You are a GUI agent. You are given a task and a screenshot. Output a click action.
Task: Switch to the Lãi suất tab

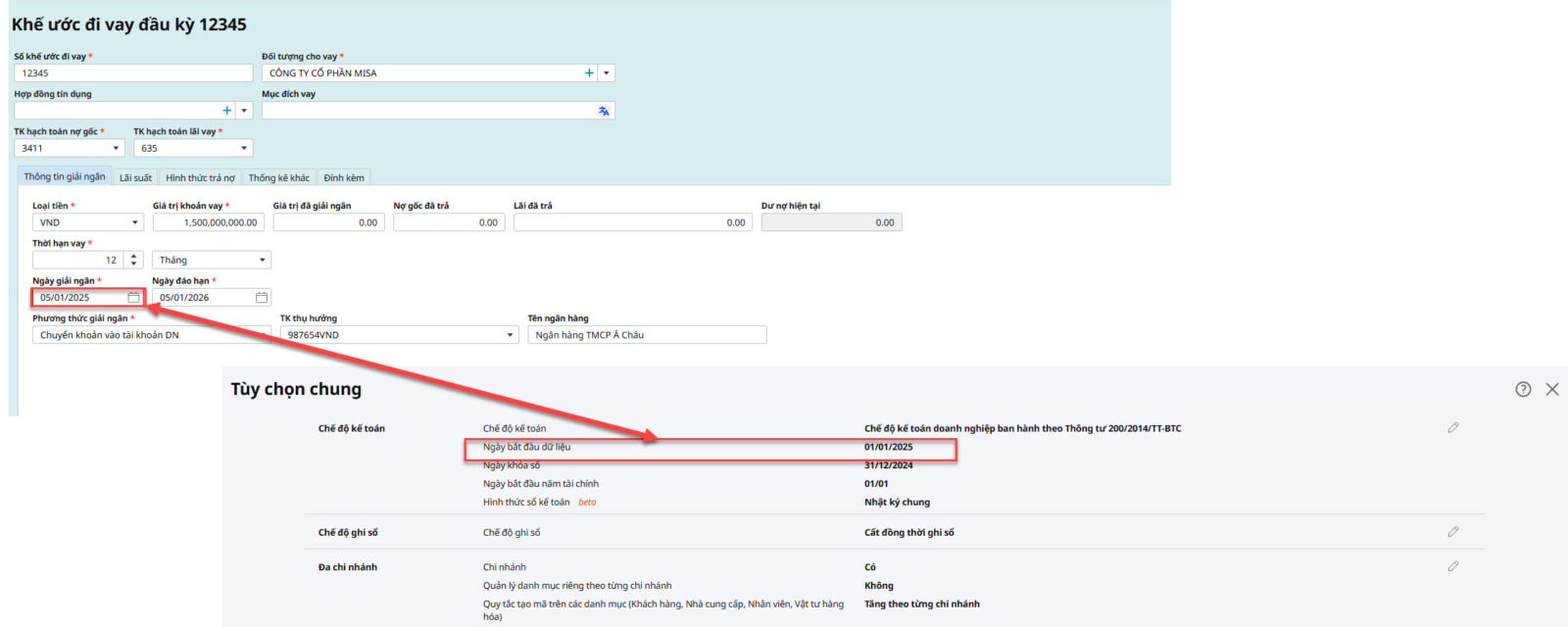coord(135,178)
